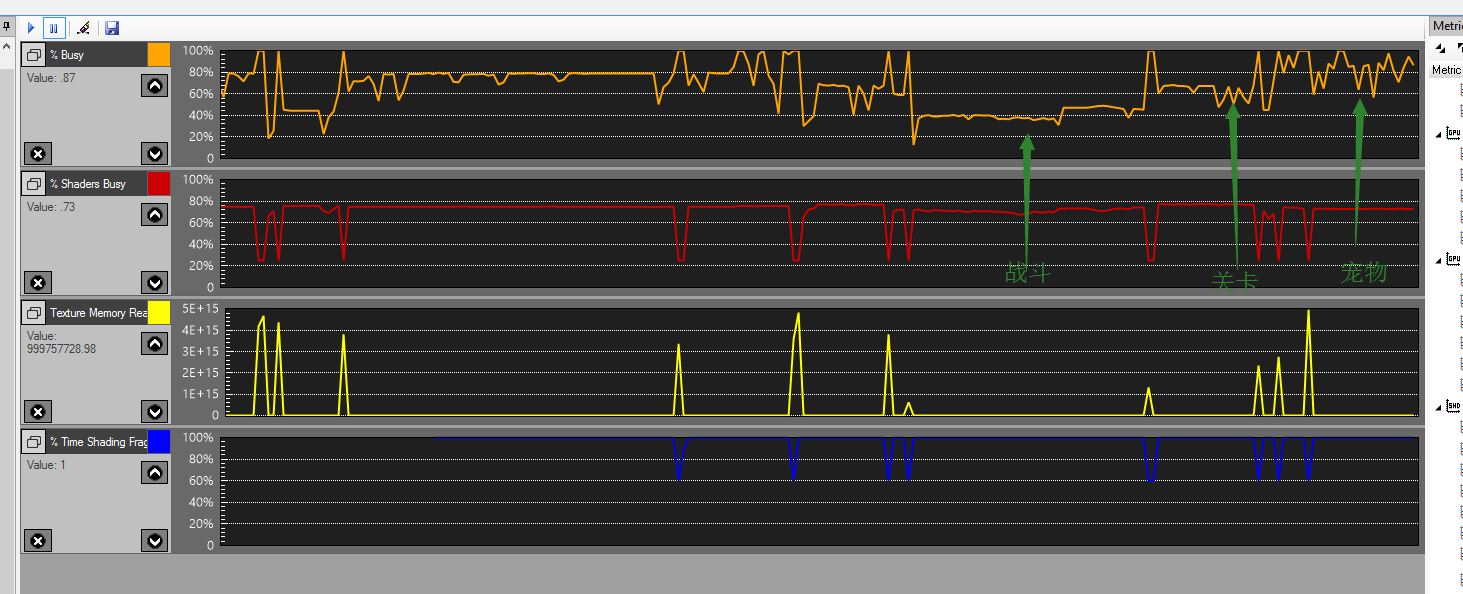Screen dimensions: 1463x594
Task: Expand the SHD metrics group
Action: pos(1437,405)
